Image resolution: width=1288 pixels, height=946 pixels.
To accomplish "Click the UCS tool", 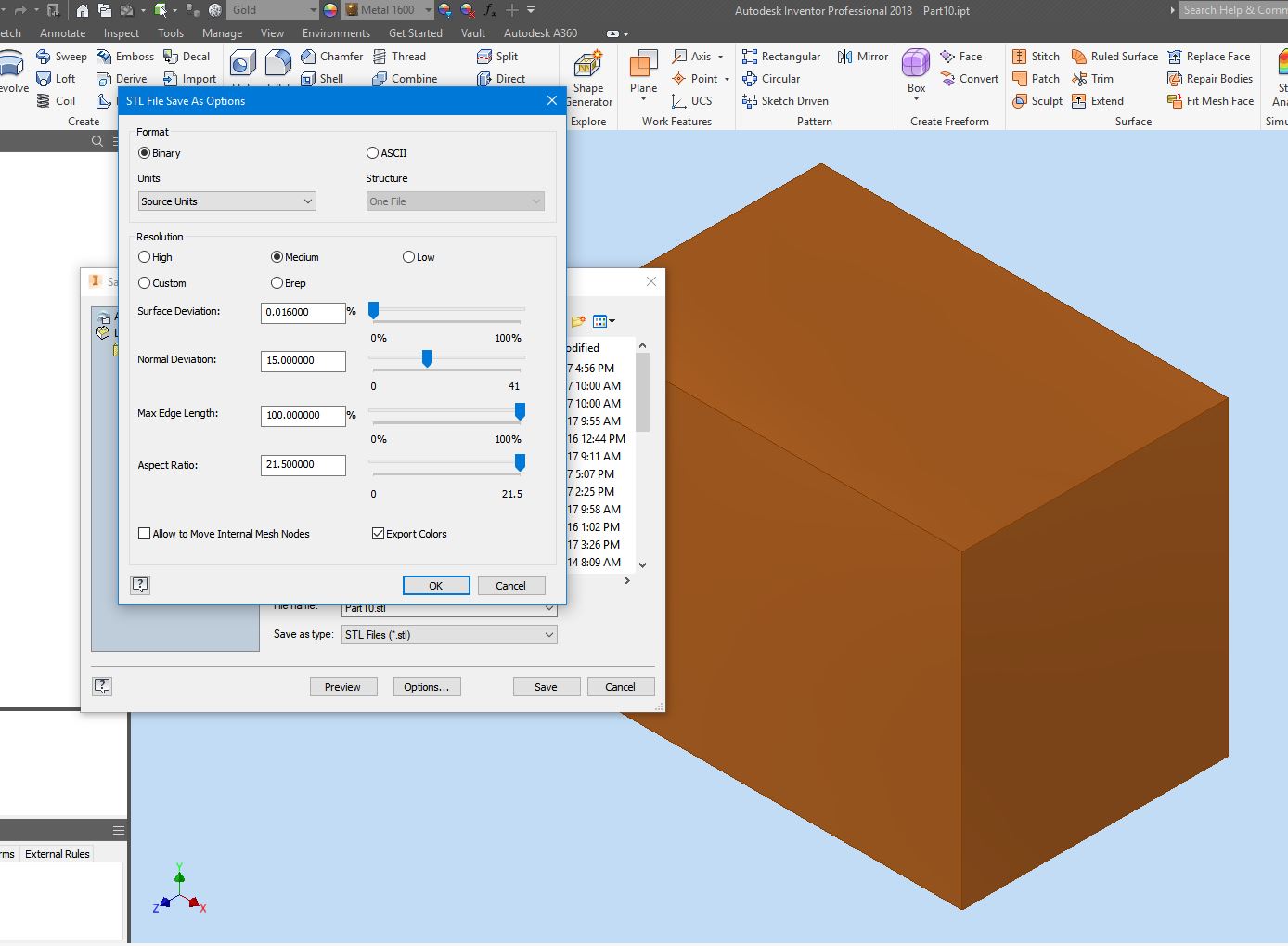I will point(692,101).
